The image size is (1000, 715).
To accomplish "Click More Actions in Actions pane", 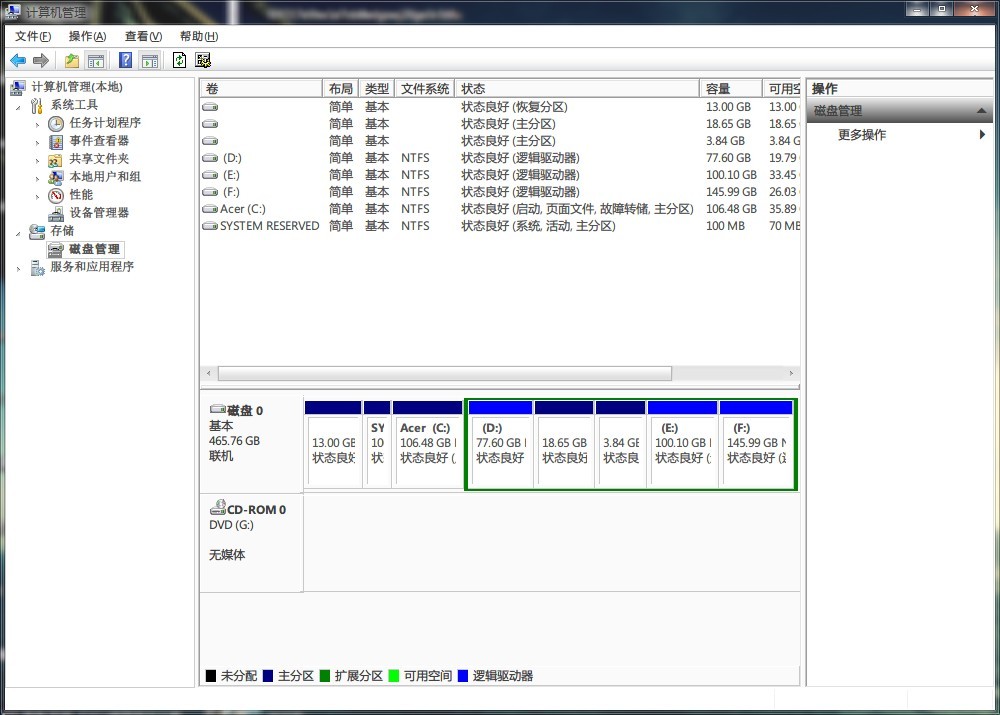I will click(862, 135).
